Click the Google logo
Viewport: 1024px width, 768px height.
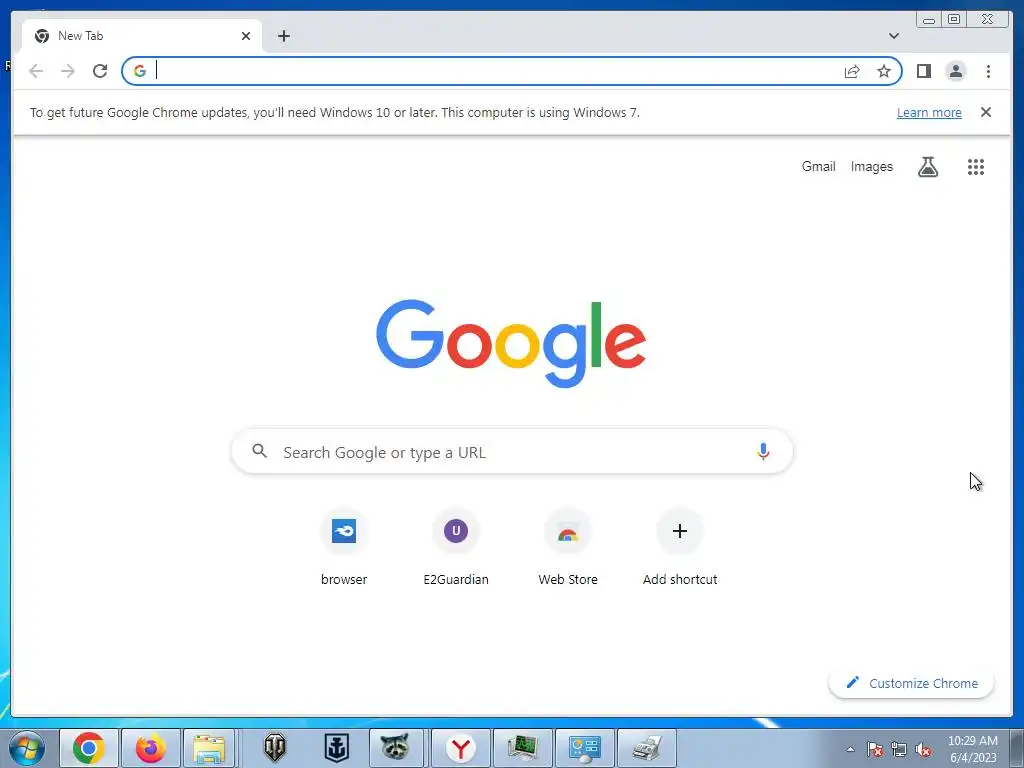click(511, 344)
